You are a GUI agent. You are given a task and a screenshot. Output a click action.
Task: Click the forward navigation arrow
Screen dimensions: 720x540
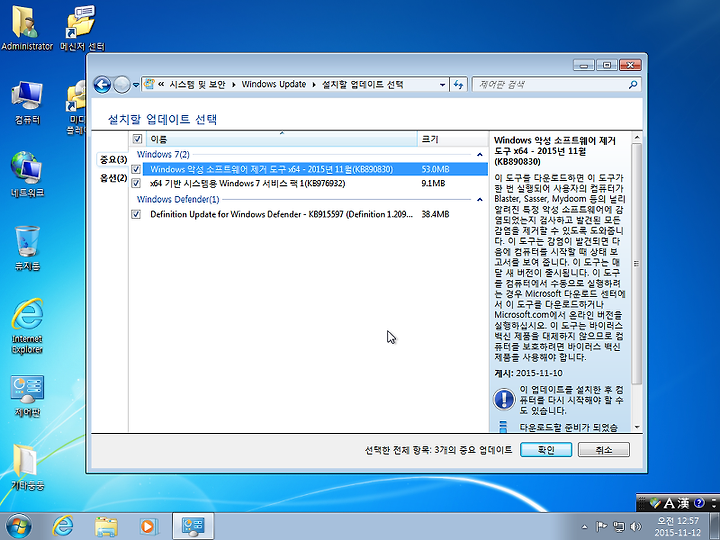pos(122,84)
